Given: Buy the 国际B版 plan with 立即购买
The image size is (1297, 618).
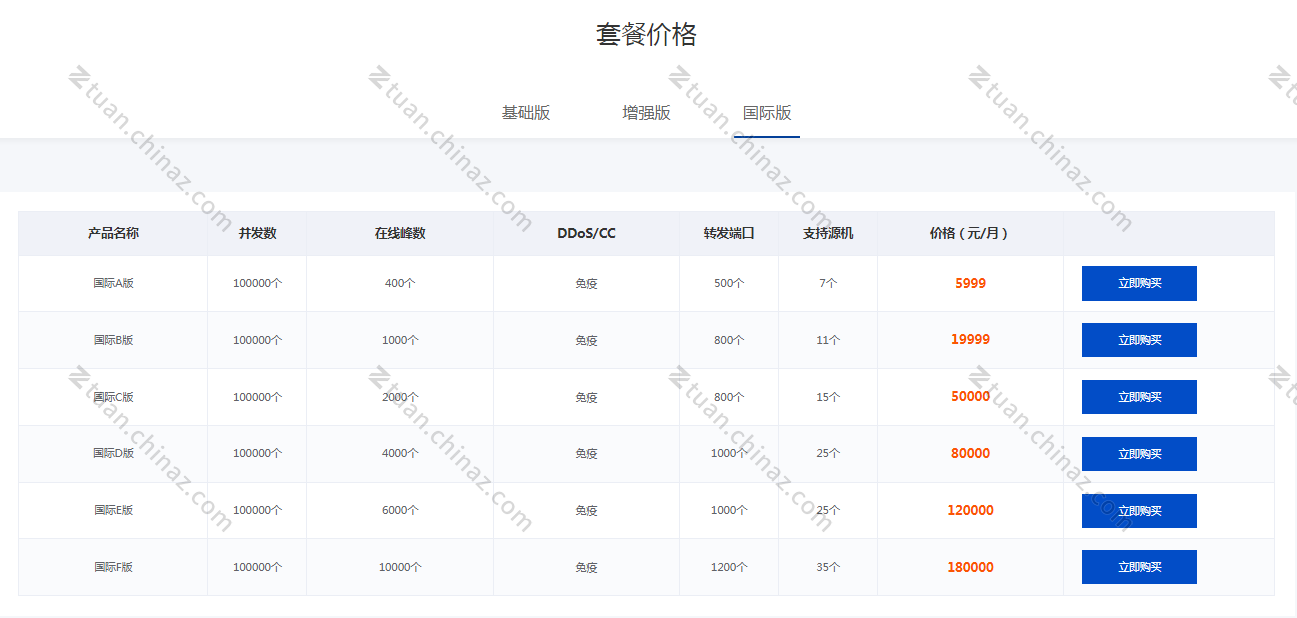Looking at the screenshot, I should click(1139, 340).
